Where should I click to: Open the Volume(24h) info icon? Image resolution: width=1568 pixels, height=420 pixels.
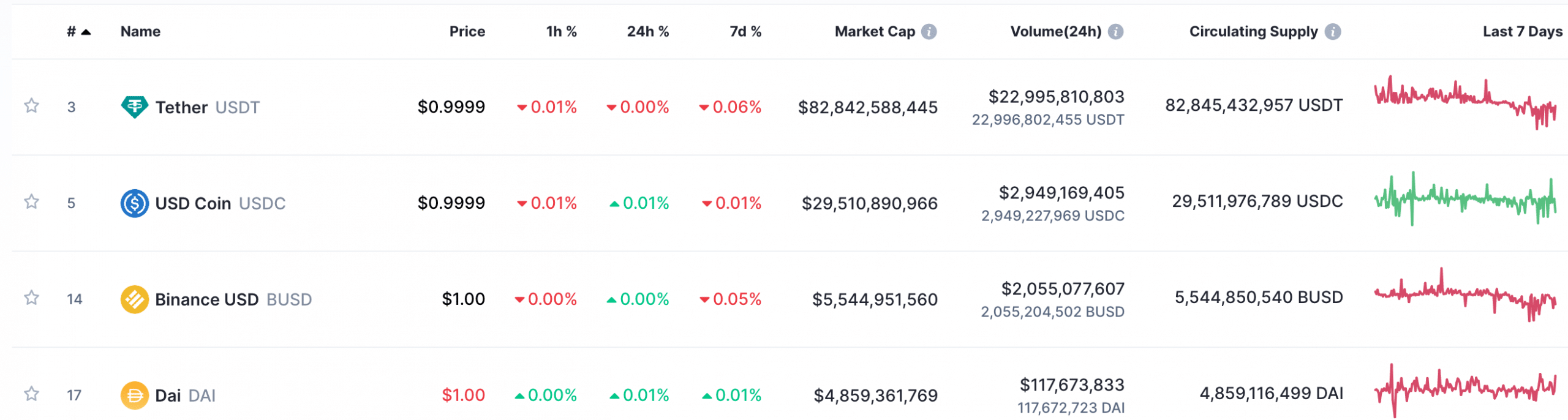coord(1115,32)
